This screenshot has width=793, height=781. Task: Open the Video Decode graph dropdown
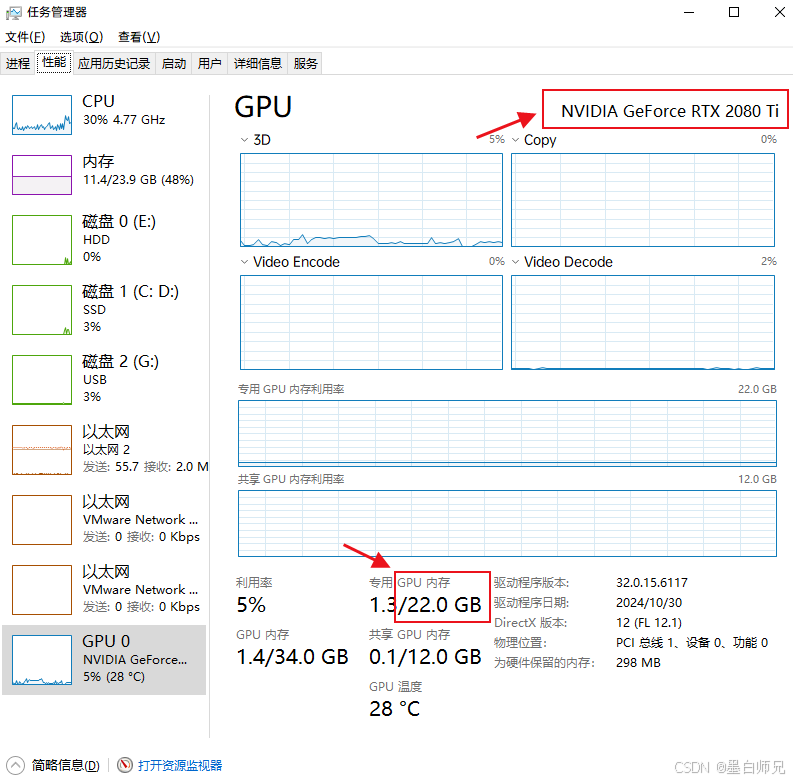coord(515,262)
